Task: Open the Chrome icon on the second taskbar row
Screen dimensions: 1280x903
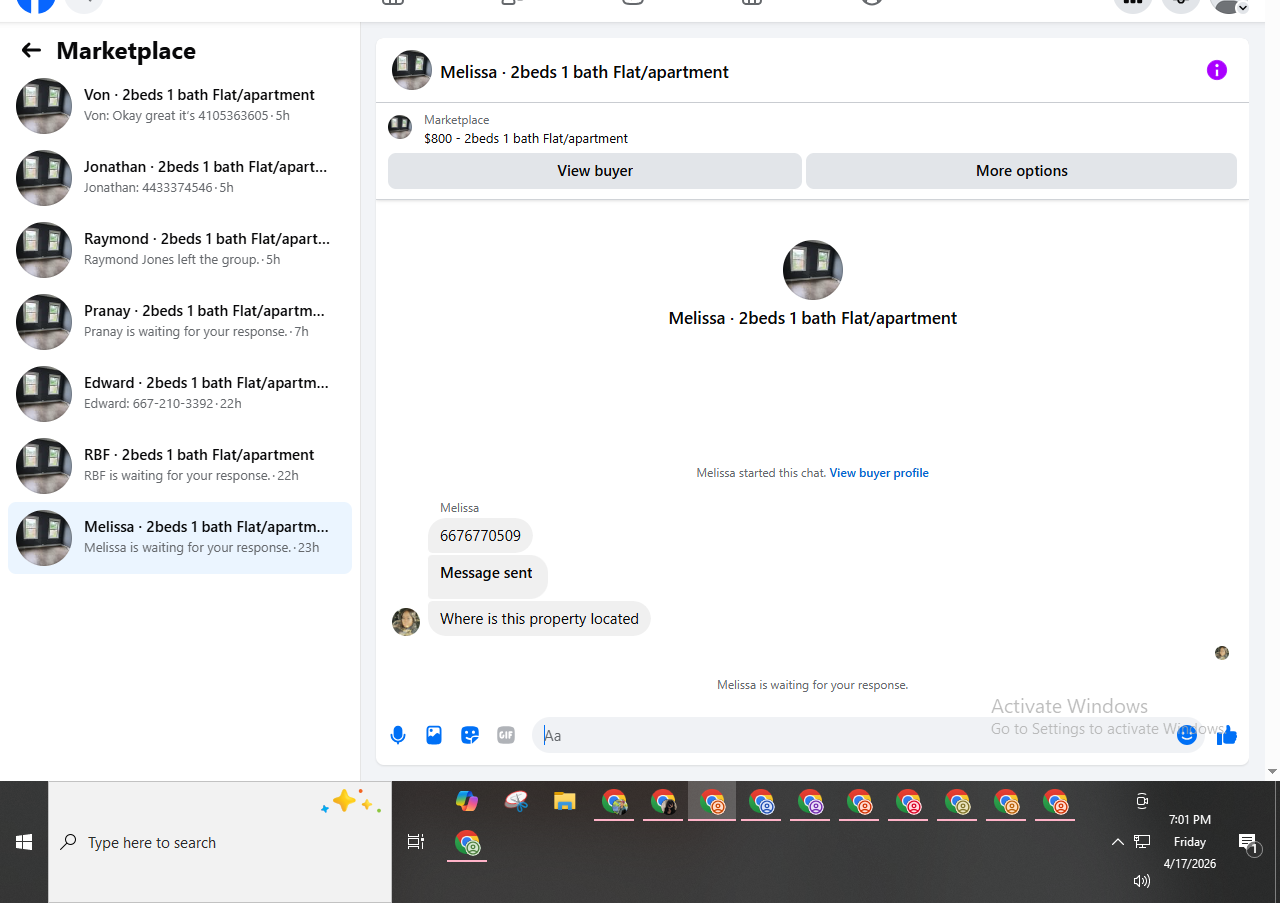Action: pos(467,843)
